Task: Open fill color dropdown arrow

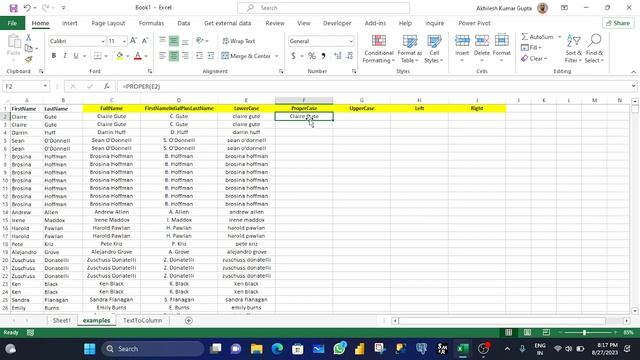Action: [x=127, y=56]
